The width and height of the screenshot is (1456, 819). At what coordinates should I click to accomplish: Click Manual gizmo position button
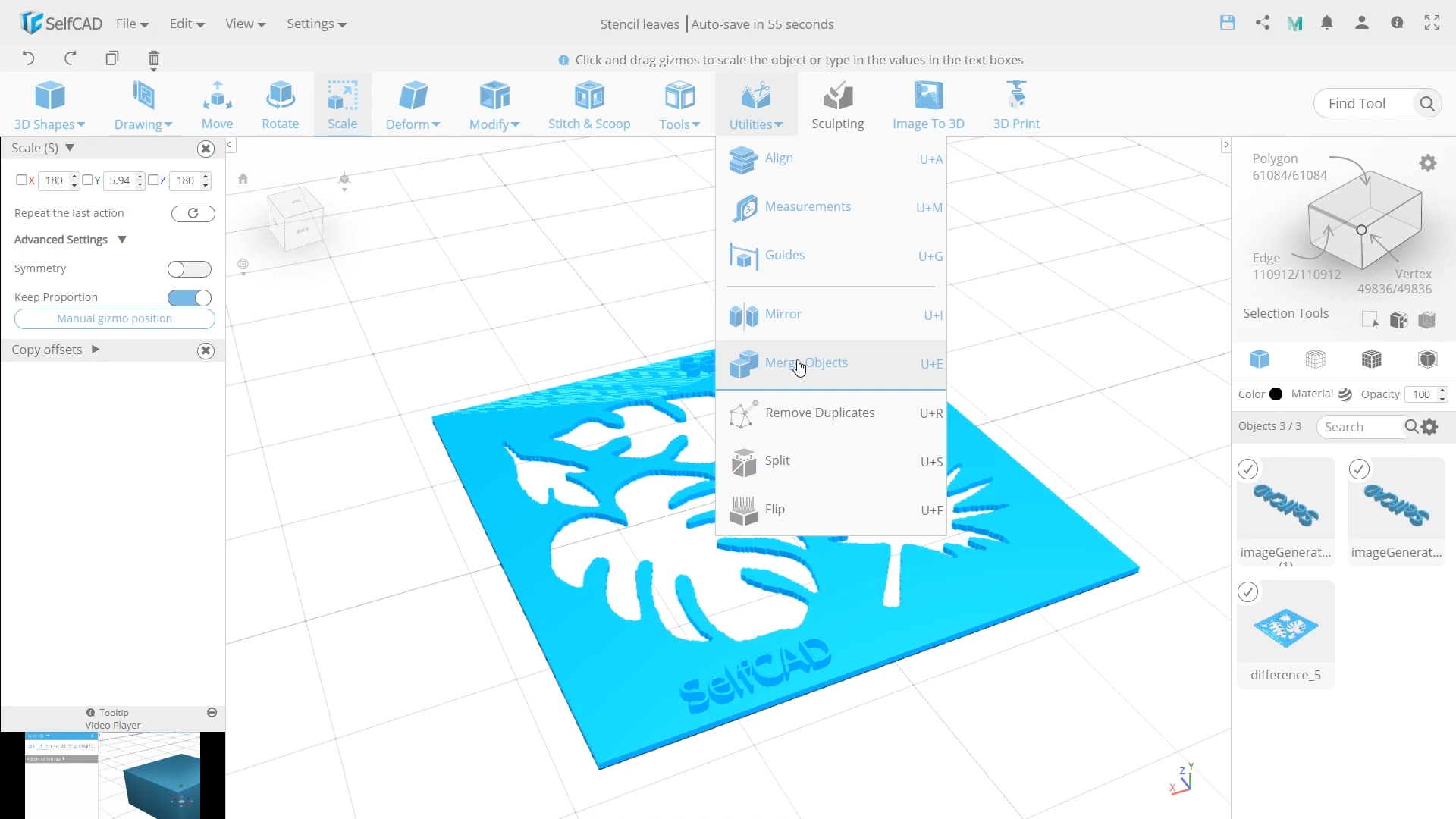point(115,318)
